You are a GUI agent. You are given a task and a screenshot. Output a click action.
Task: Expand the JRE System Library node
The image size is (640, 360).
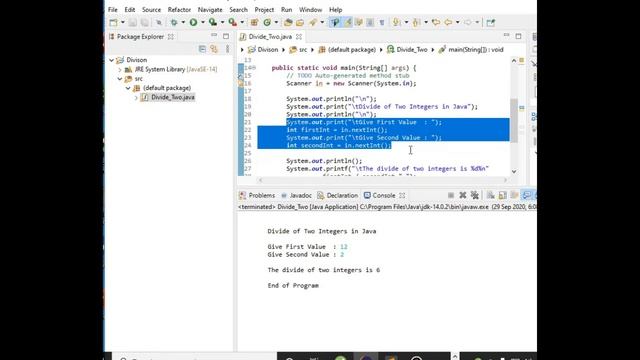pos(120,69)
